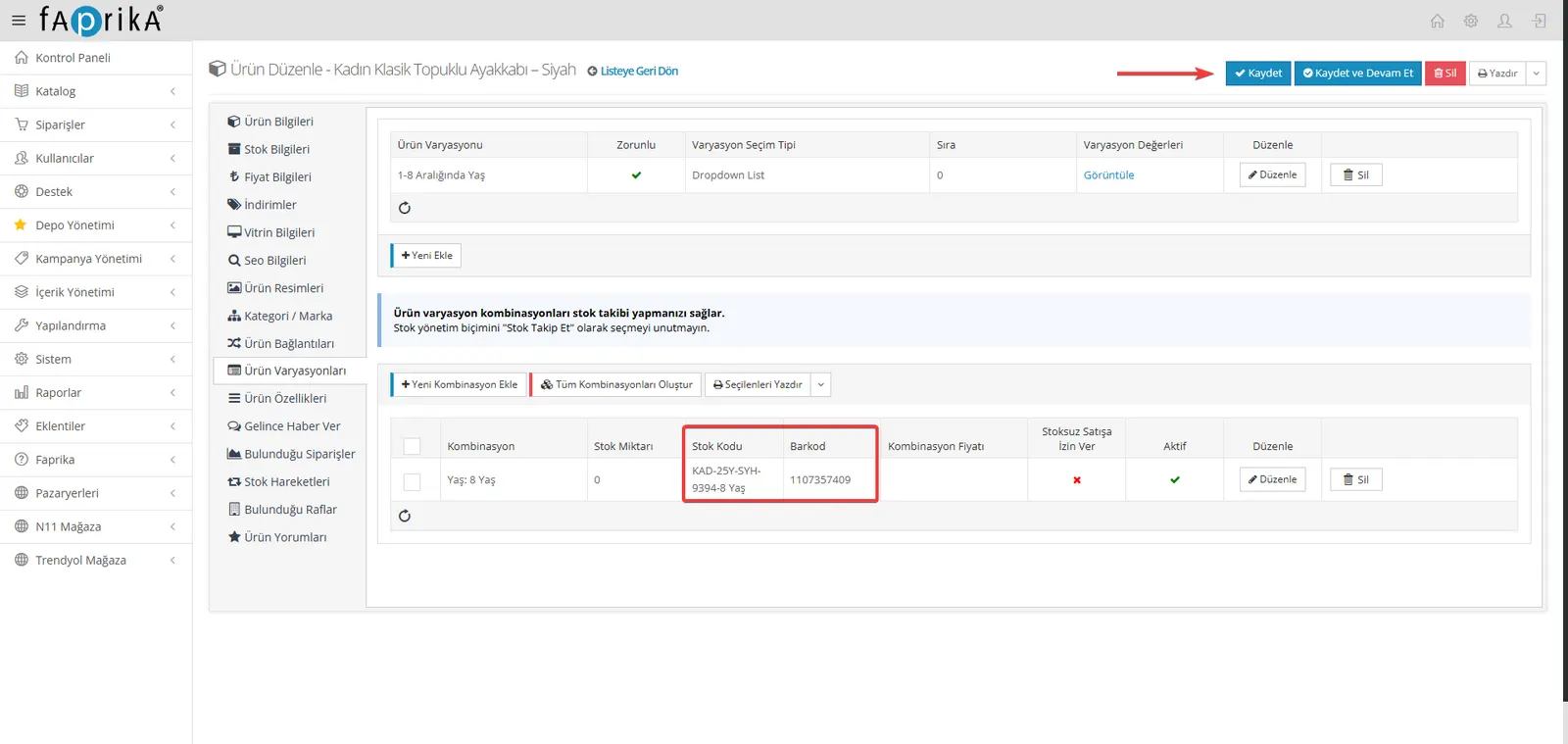The width and height of the screenshot is (1568, 744).
Task: Click the blue Kaydet button
Action: (1258, 74)
